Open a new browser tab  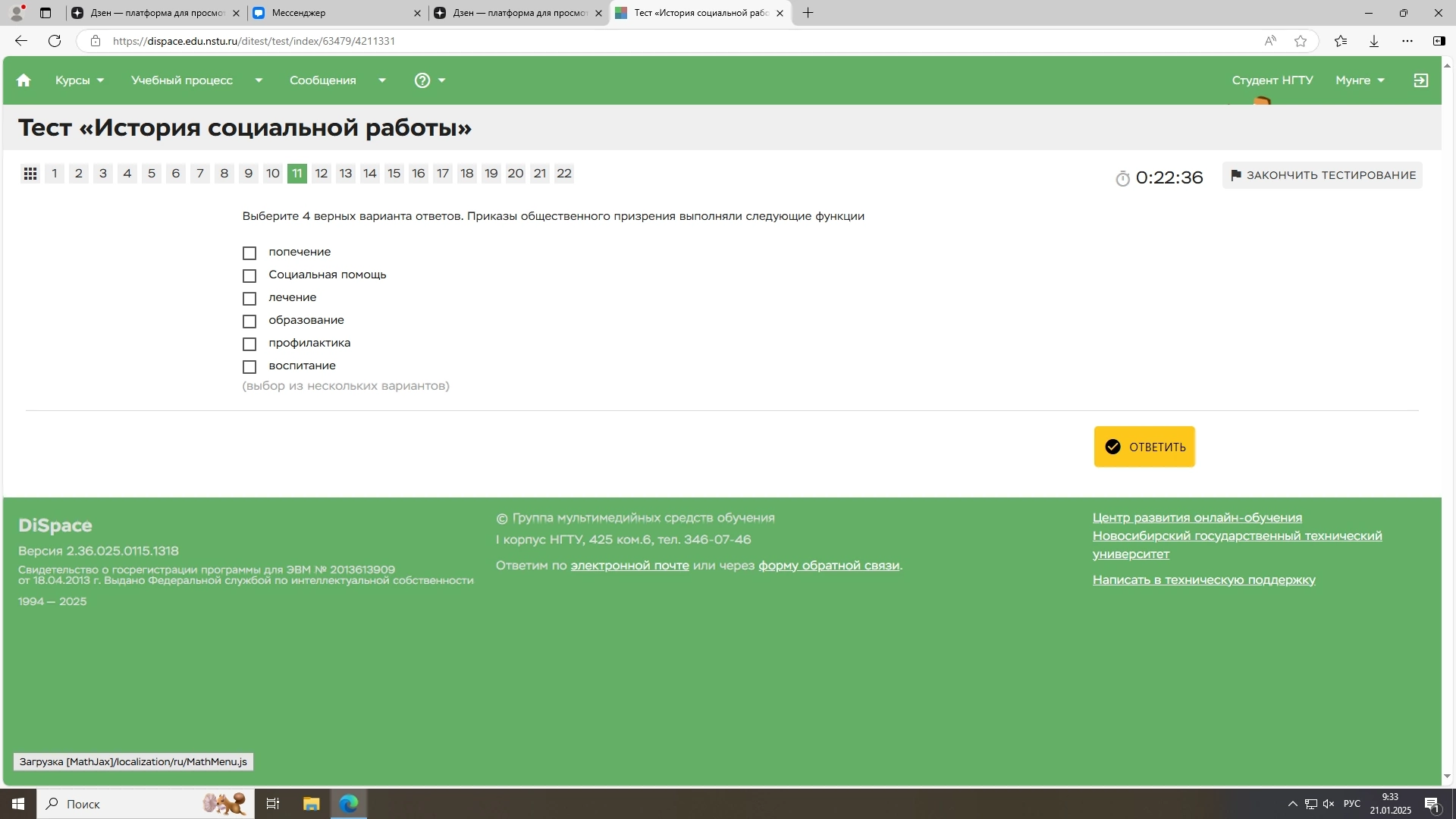point(808,13)
